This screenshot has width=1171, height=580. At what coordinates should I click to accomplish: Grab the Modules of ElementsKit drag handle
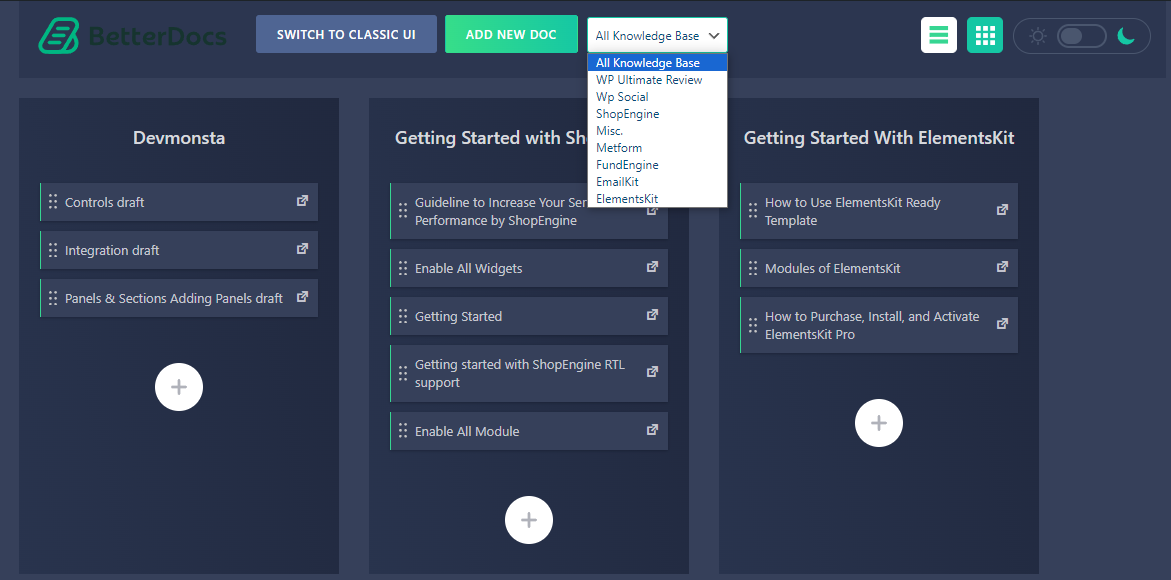coord(753,268)
